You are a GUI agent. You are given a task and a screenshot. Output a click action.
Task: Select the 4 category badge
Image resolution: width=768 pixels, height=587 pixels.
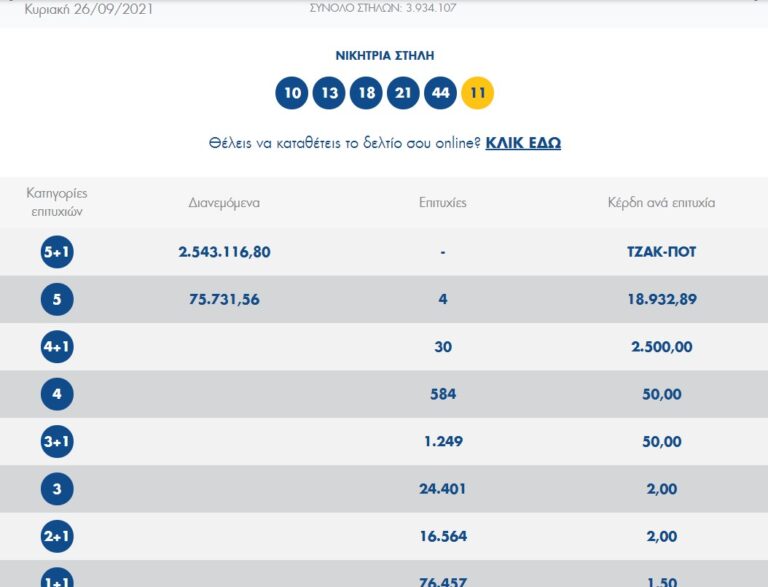(x=57, y=394)
